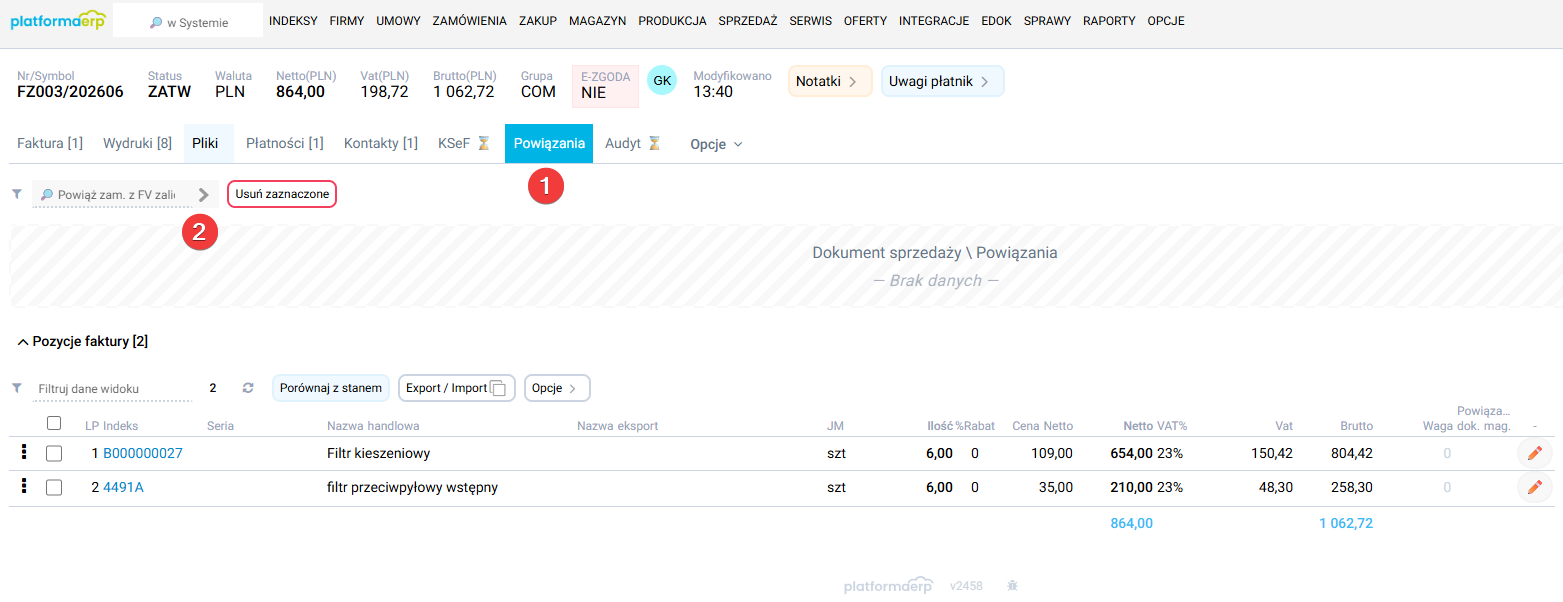1563x602 pixels.
Task: Open the Kontakty [1] tab
Action: pos(381,143)
